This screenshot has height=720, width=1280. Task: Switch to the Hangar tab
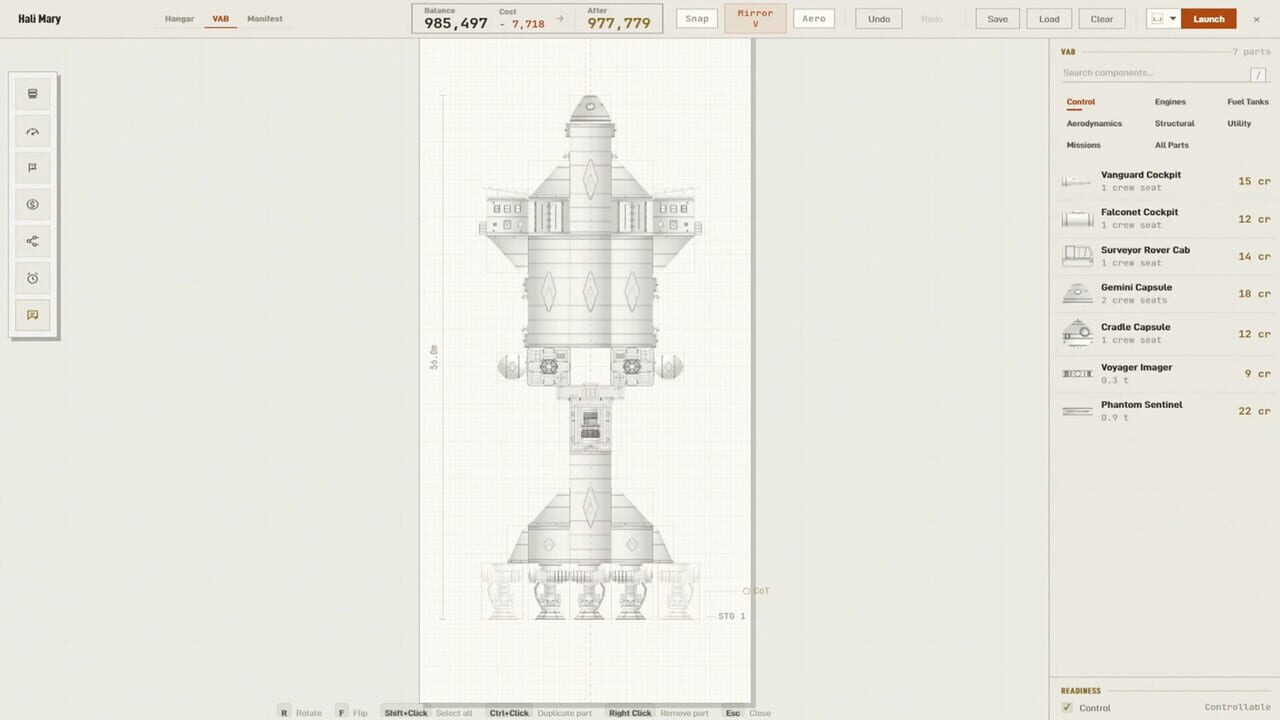pos(180,19)
